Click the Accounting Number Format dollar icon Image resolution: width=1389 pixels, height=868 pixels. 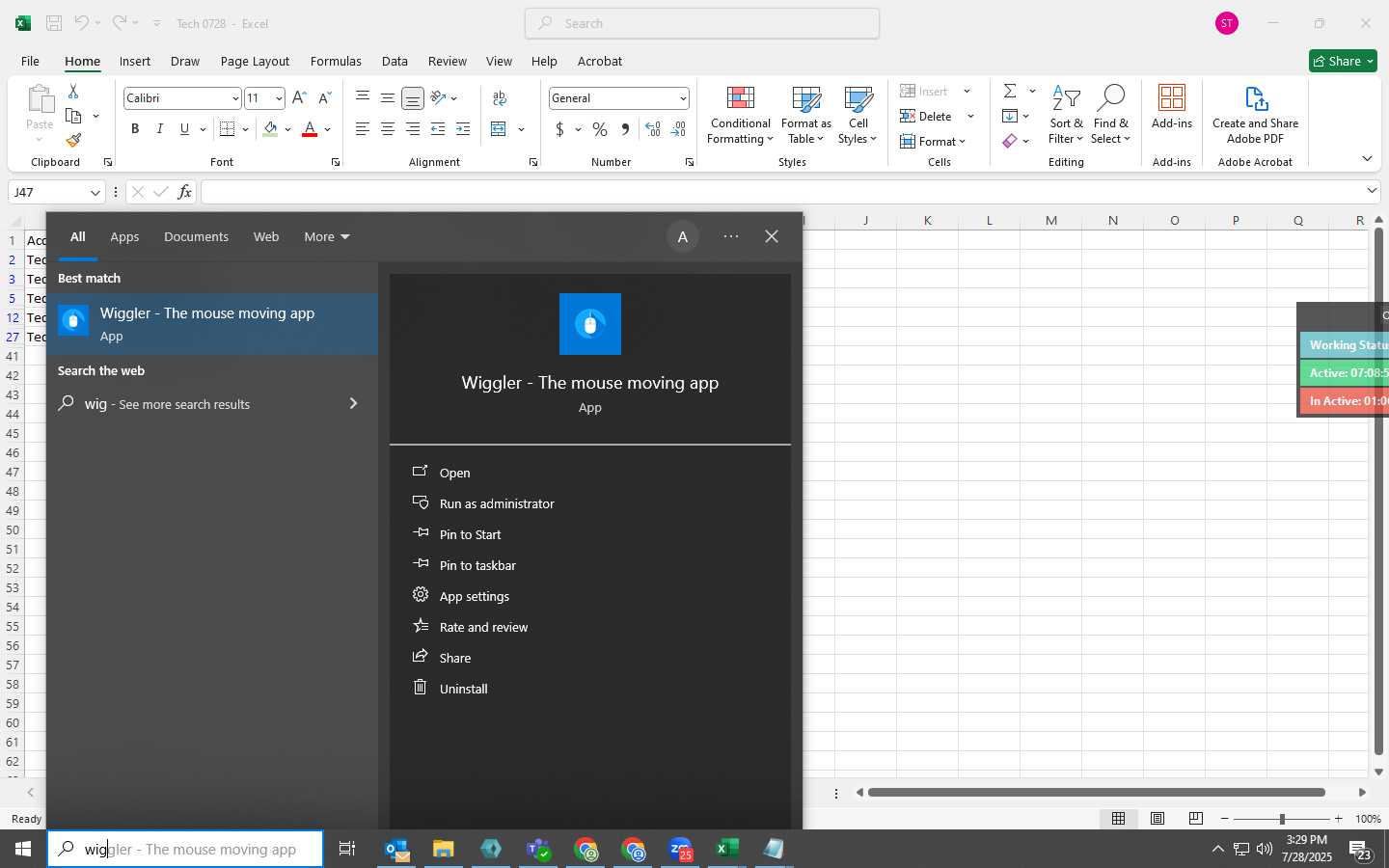(x=559, y=129)
